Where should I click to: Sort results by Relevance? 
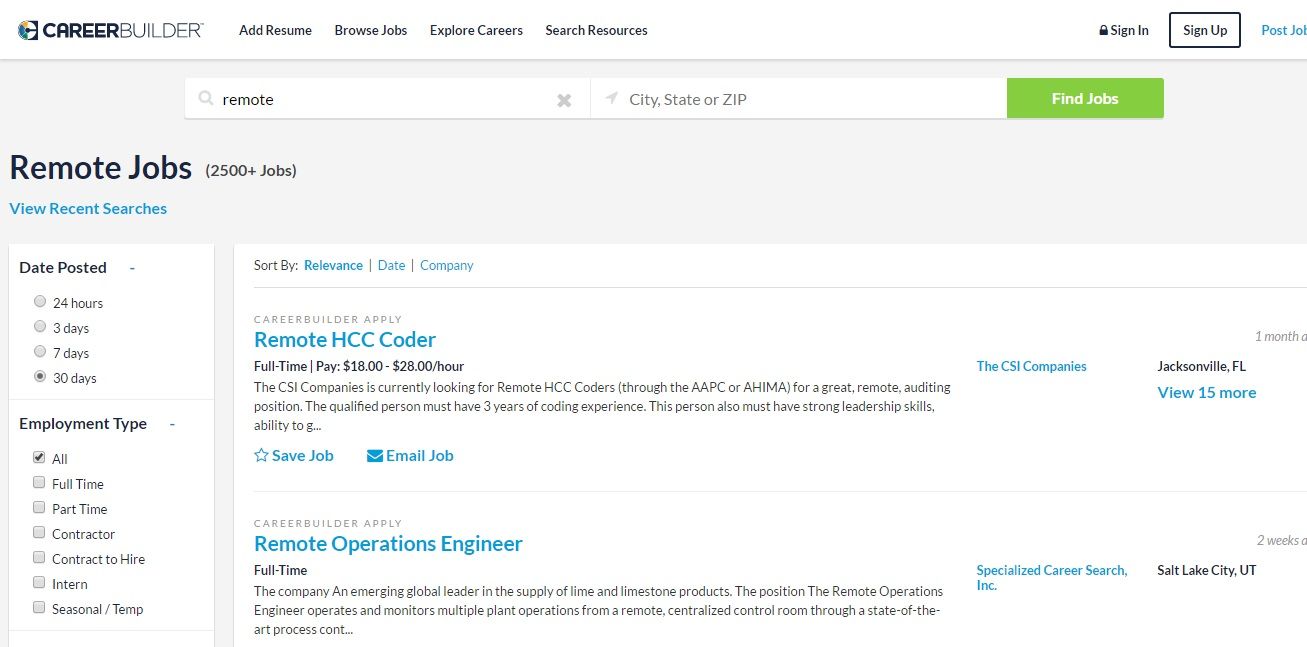[x=333, y=265]
